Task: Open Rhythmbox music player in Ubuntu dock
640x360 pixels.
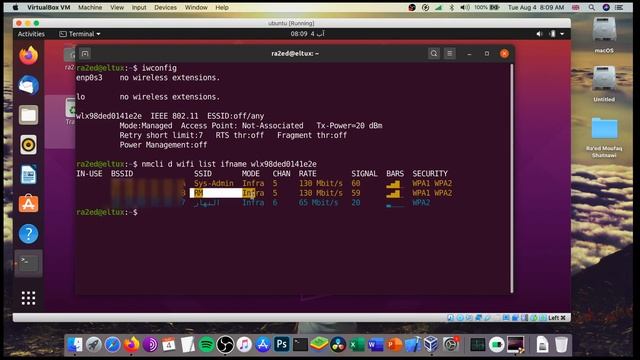Action: point(28,145)
